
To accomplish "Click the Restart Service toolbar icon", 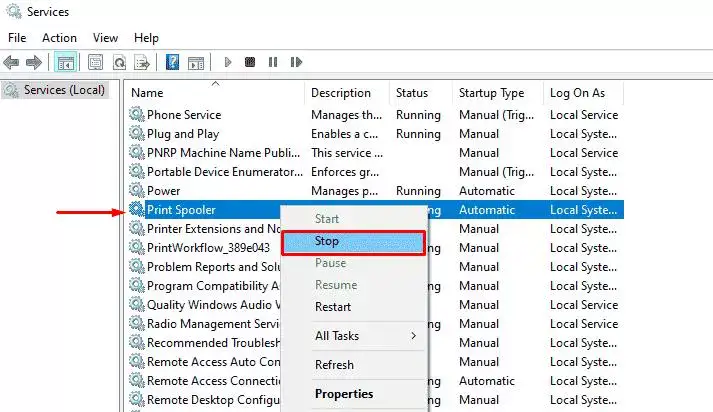I will pos(296,62).
